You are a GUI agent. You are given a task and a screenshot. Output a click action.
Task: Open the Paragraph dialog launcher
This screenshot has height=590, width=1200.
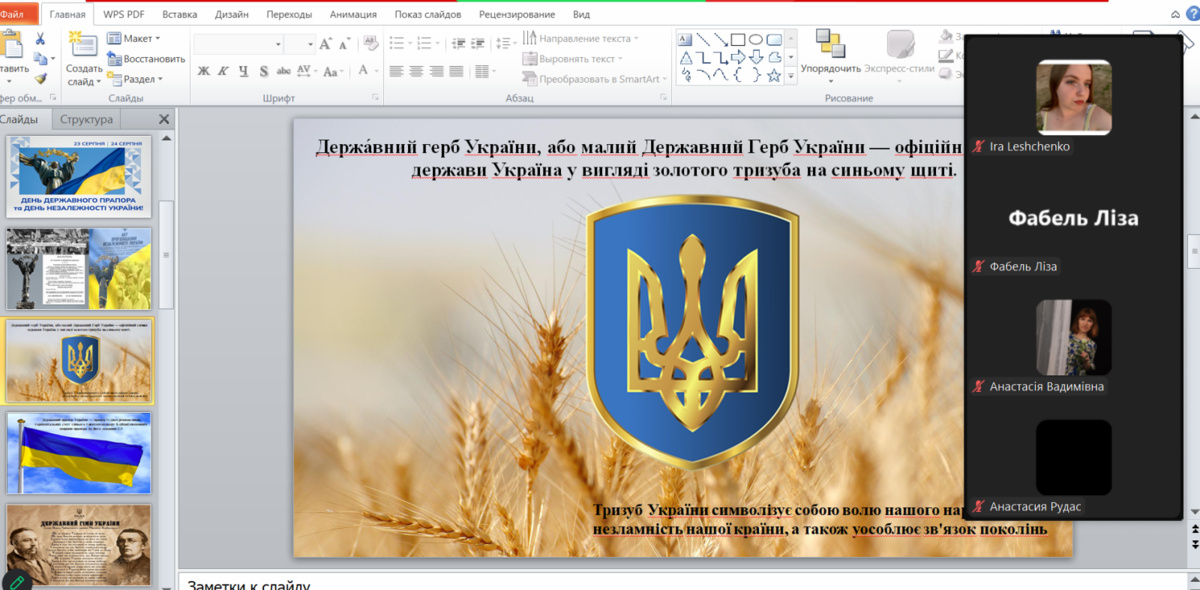click(662, 98)
